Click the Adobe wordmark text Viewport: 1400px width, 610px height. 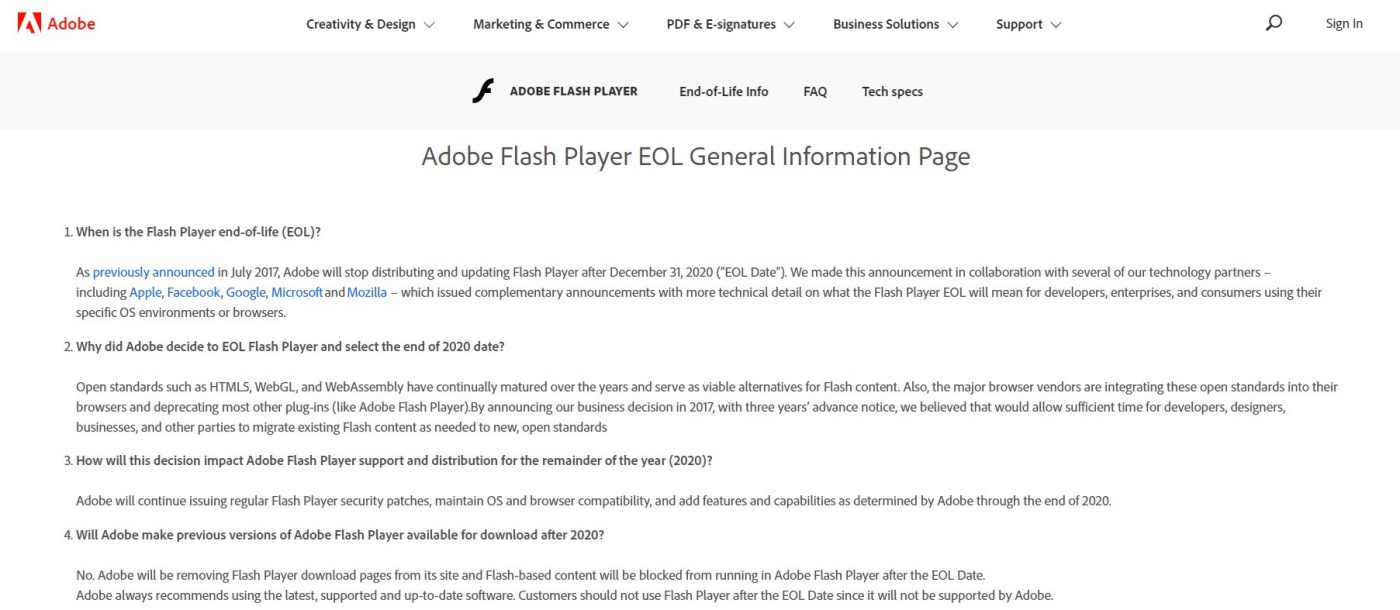point(72,23)
